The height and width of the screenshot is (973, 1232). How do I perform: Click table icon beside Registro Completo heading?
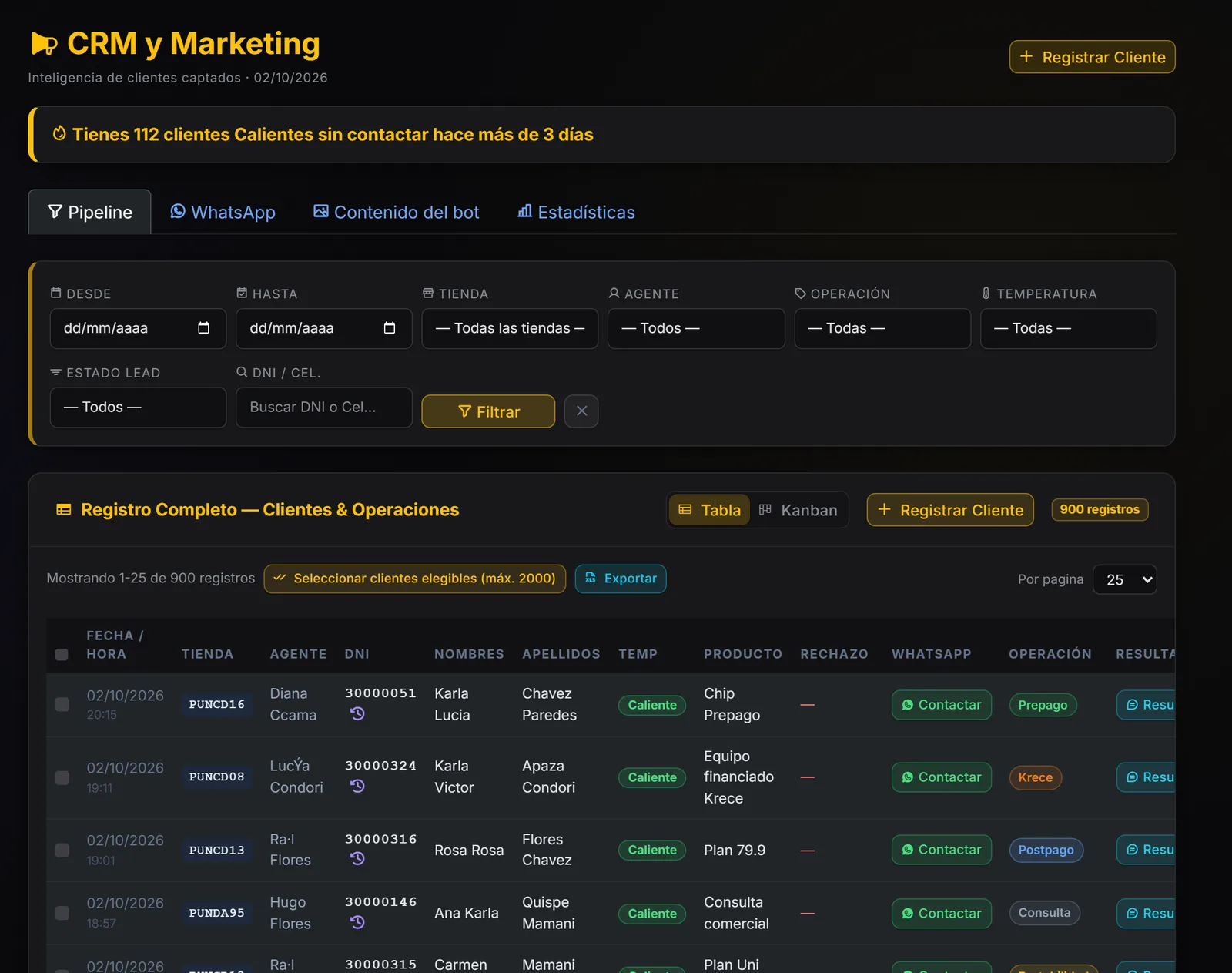(x=64, y=510)
